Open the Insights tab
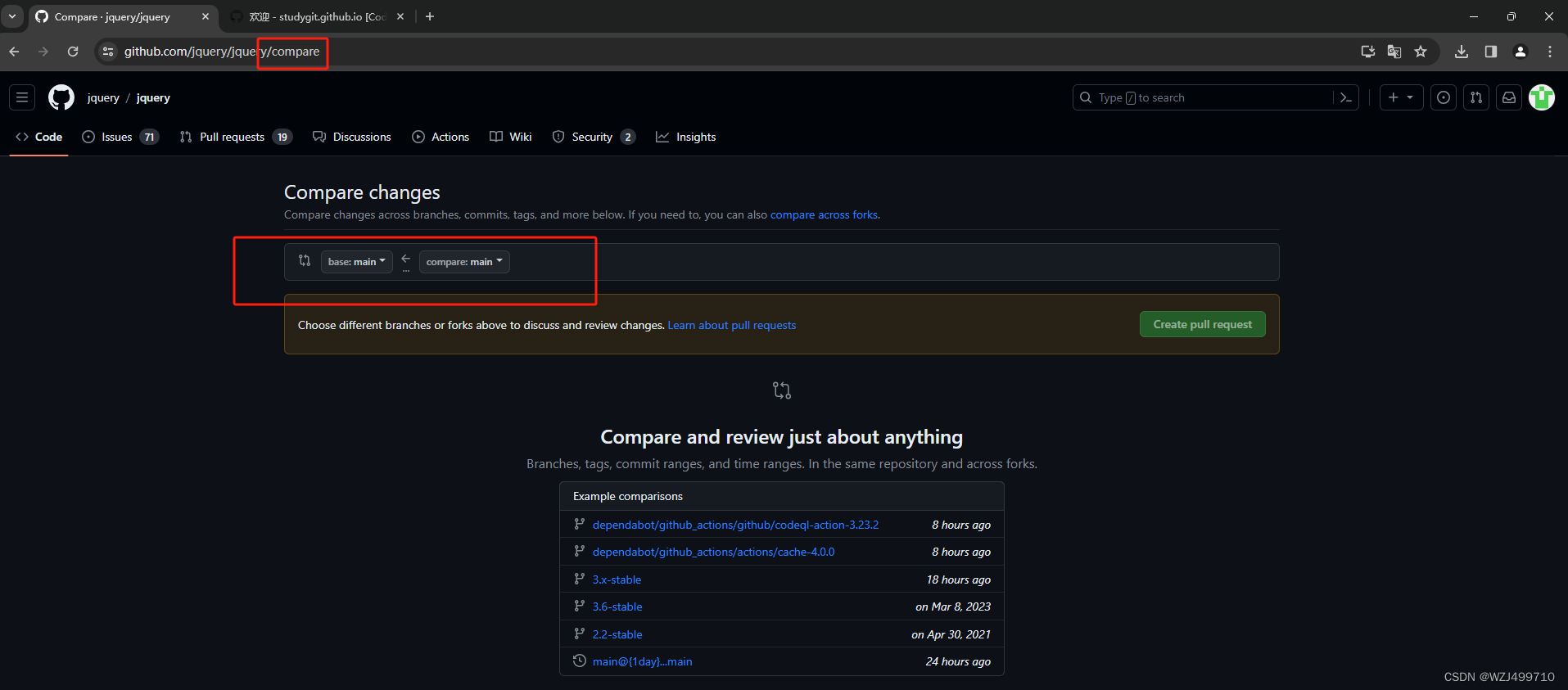The image size is (1568, 690). 686,137
